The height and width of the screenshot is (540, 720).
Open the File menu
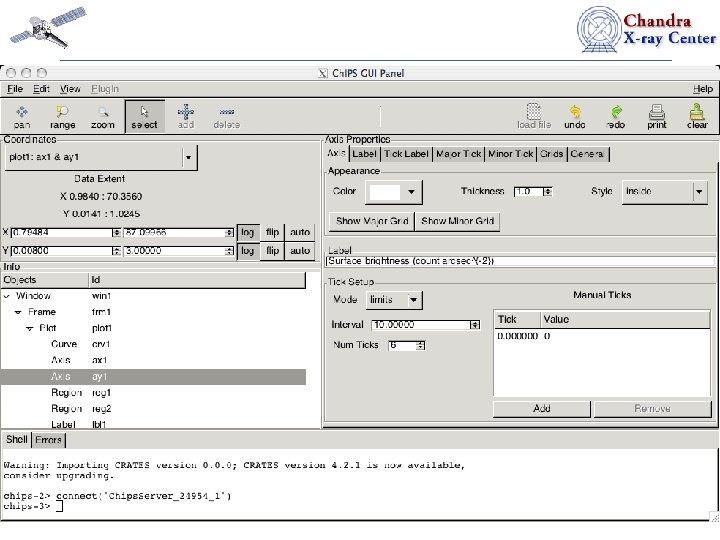15,89
